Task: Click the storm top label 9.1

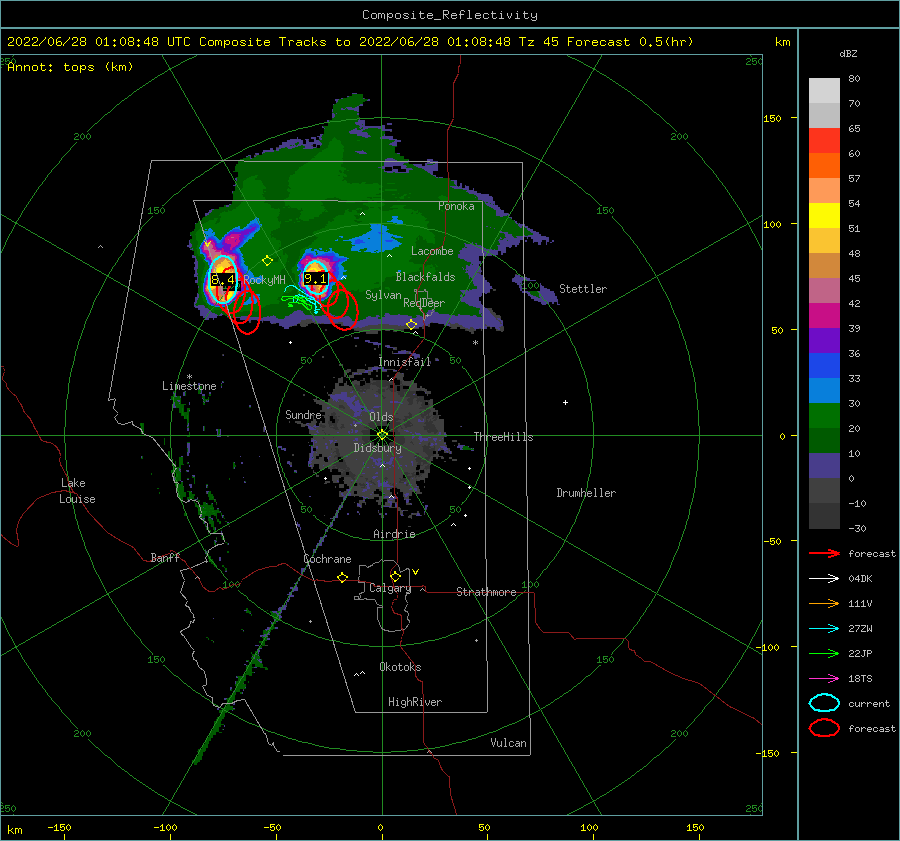Action: click(x=315, y=279)
